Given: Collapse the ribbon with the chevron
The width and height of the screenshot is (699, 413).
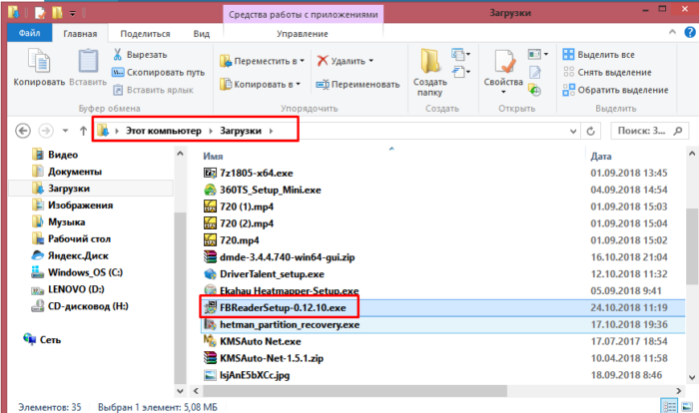Looking at the screenshot, I should 672,32.
